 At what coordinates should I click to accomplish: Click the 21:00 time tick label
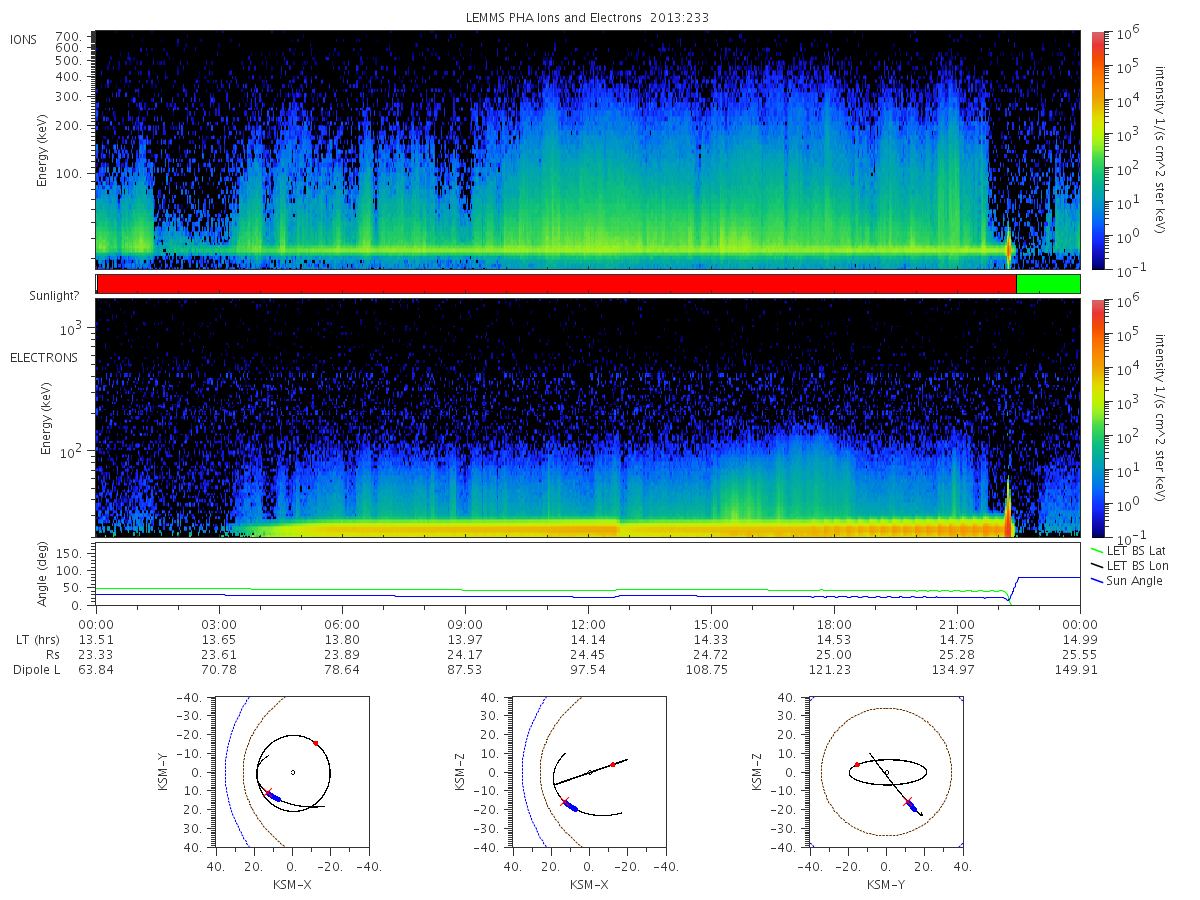click(x=957, y=623)
